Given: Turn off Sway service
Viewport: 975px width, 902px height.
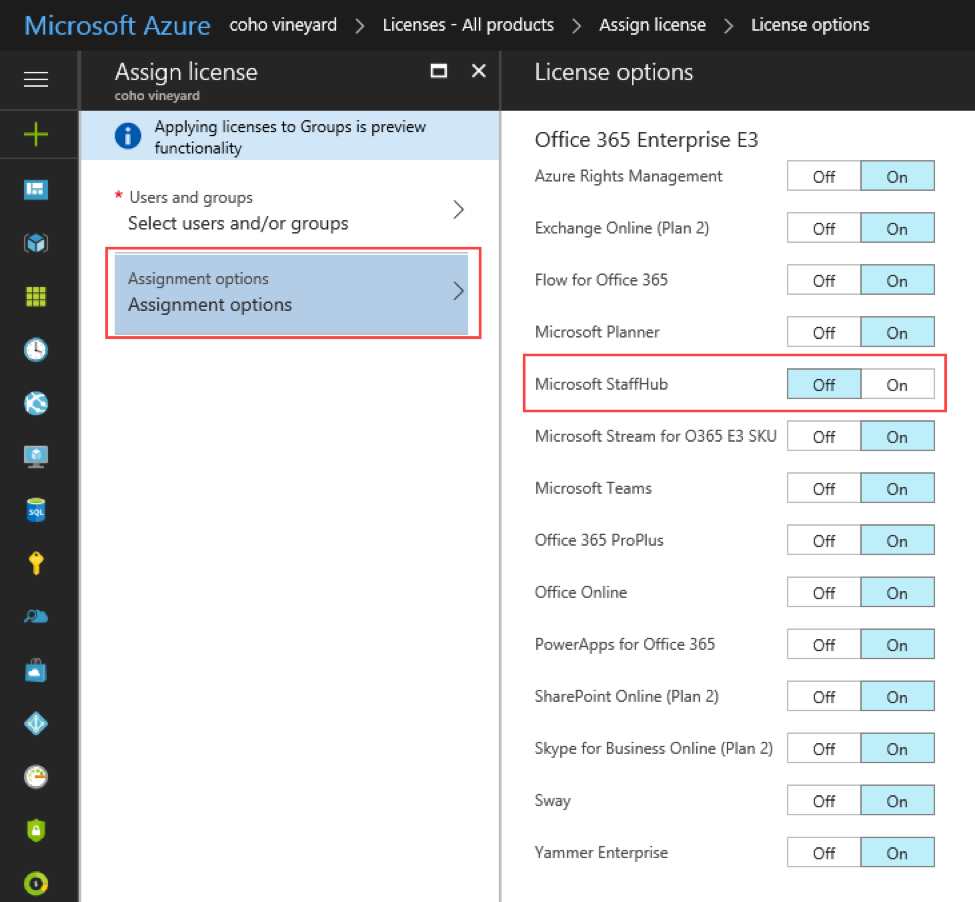Looking at the screenshot, I should [824, 801].
